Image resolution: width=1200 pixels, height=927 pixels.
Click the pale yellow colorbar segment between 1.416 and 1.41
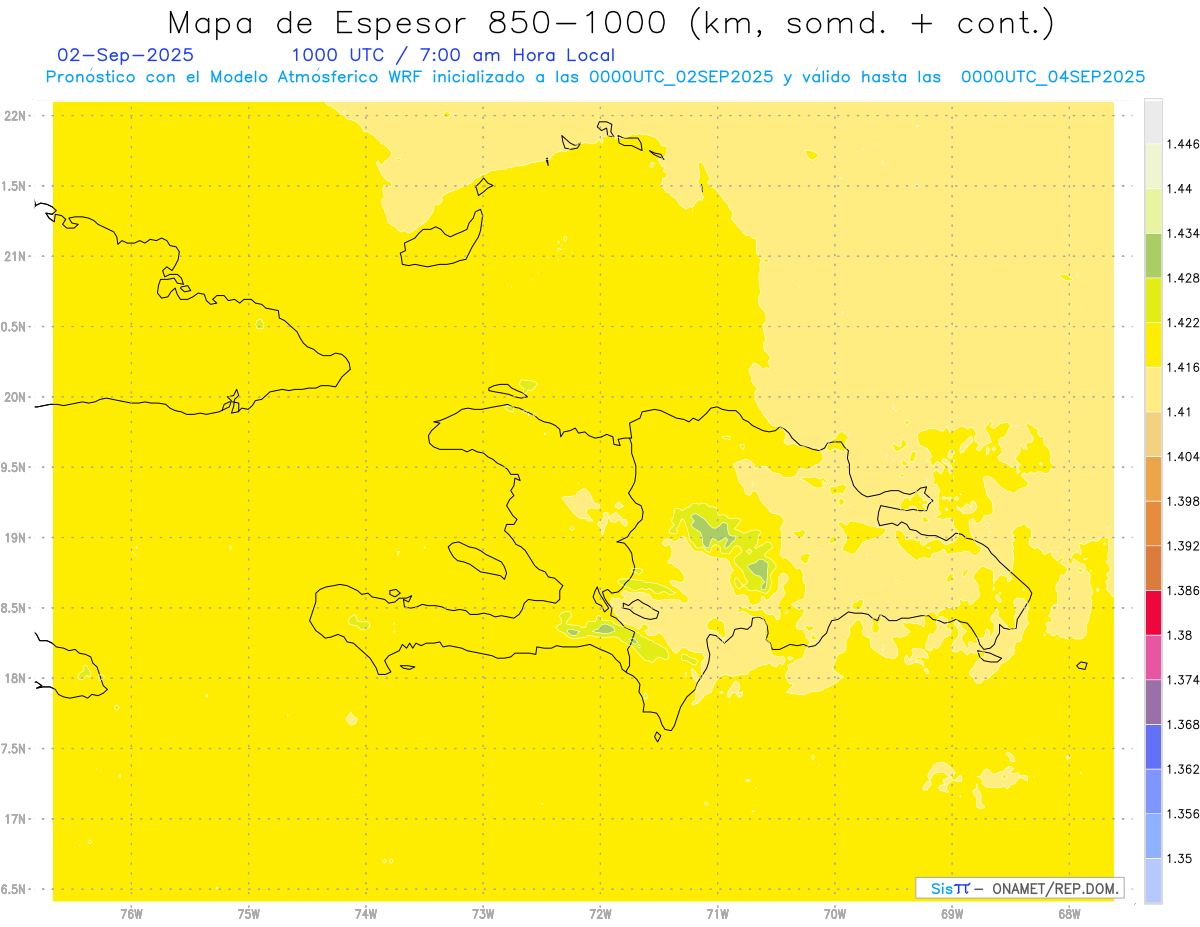(1153, 389)
